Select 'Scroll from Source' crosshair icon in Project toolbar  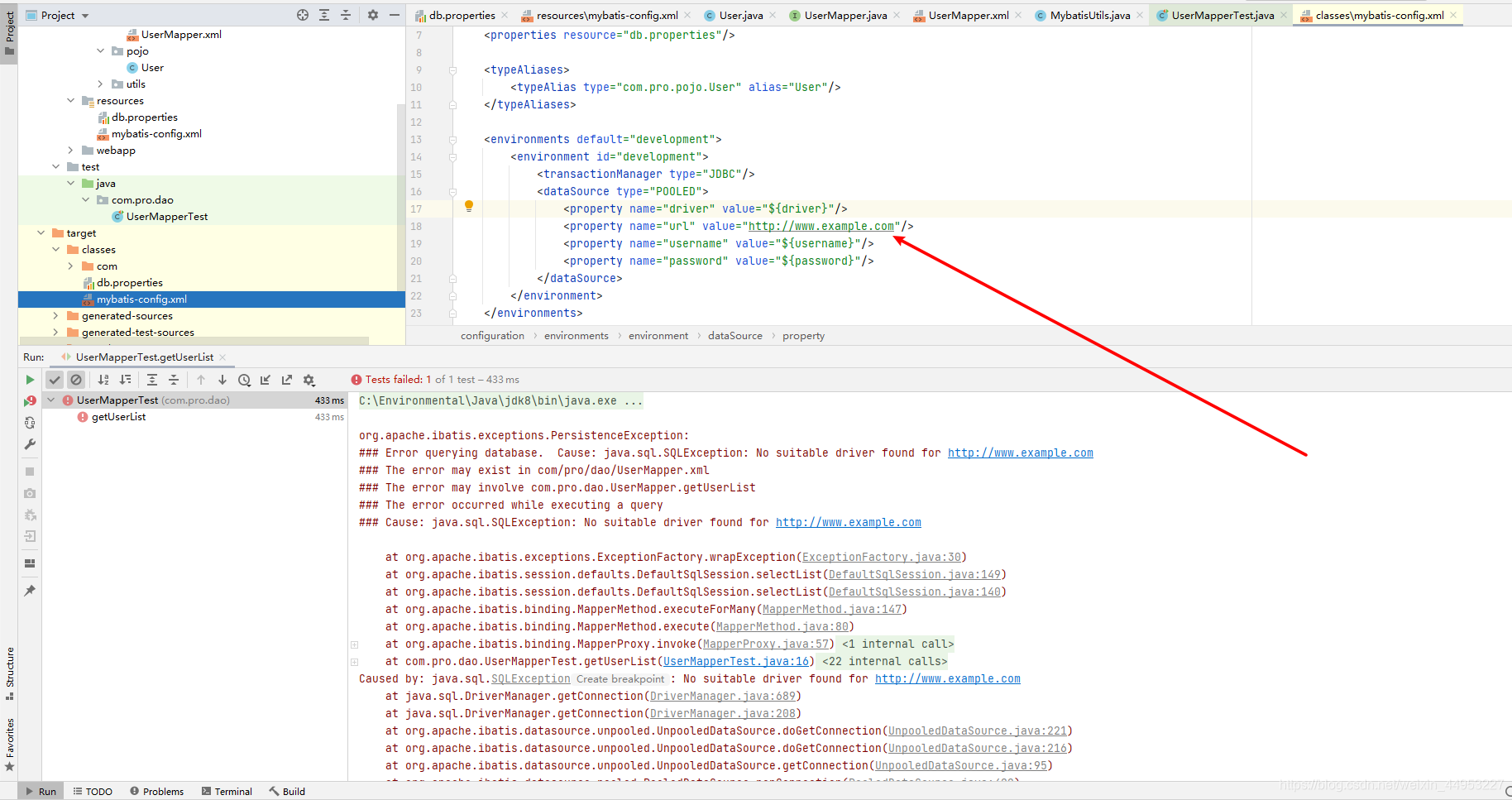[x=301, y=14]
